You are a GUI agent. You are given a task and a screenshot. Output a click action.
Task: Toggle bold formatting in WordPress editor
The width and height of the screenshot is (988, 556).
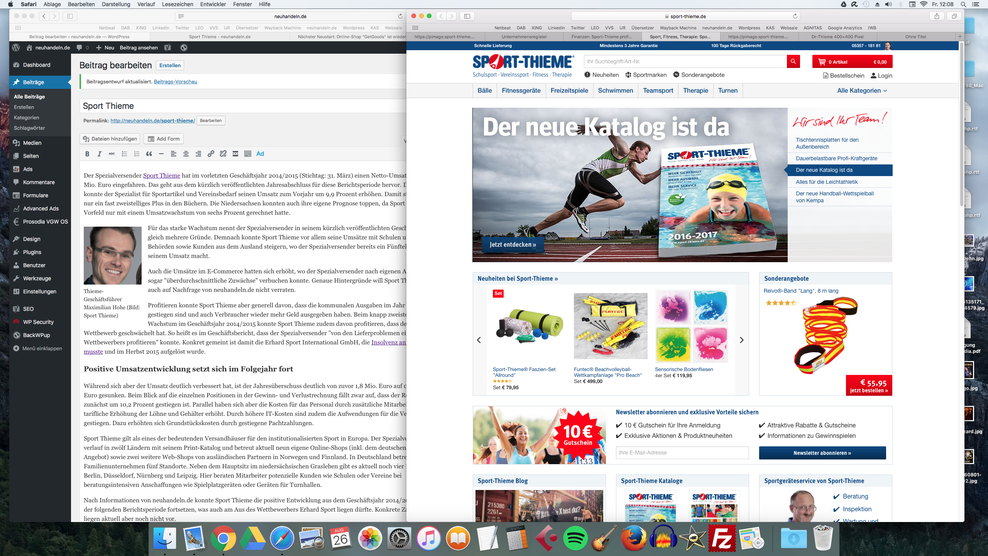click(x=87, y=154)
